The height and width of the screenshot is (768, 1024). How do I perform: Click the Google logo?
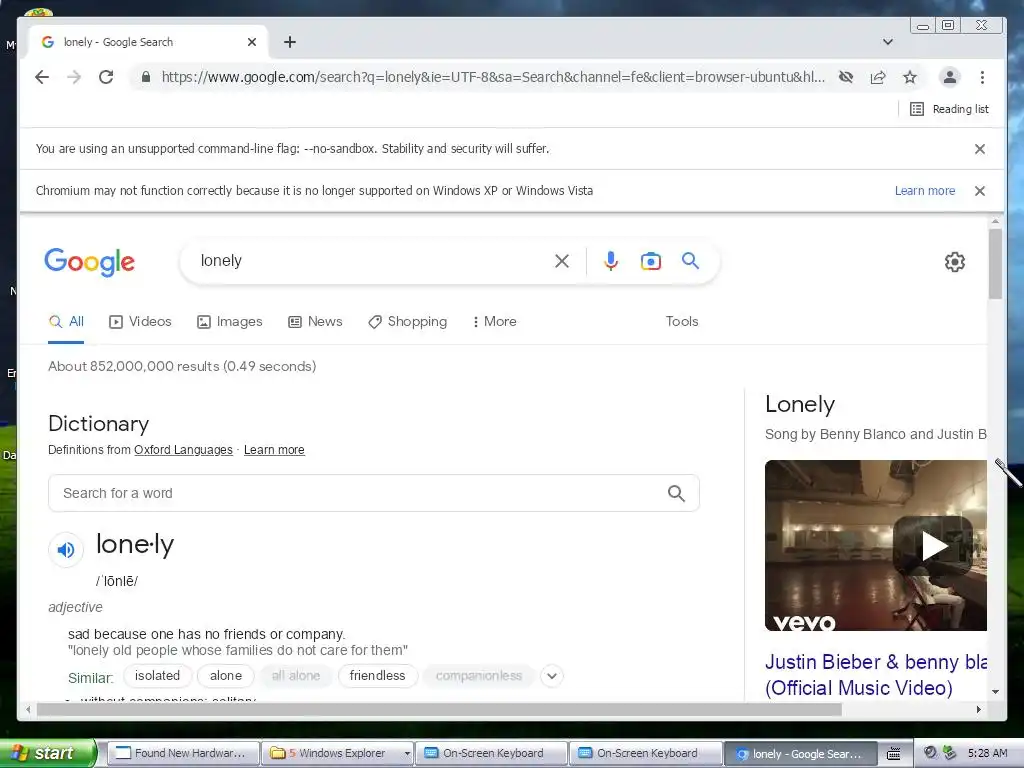pyautogui.click(x=89, y=262)
